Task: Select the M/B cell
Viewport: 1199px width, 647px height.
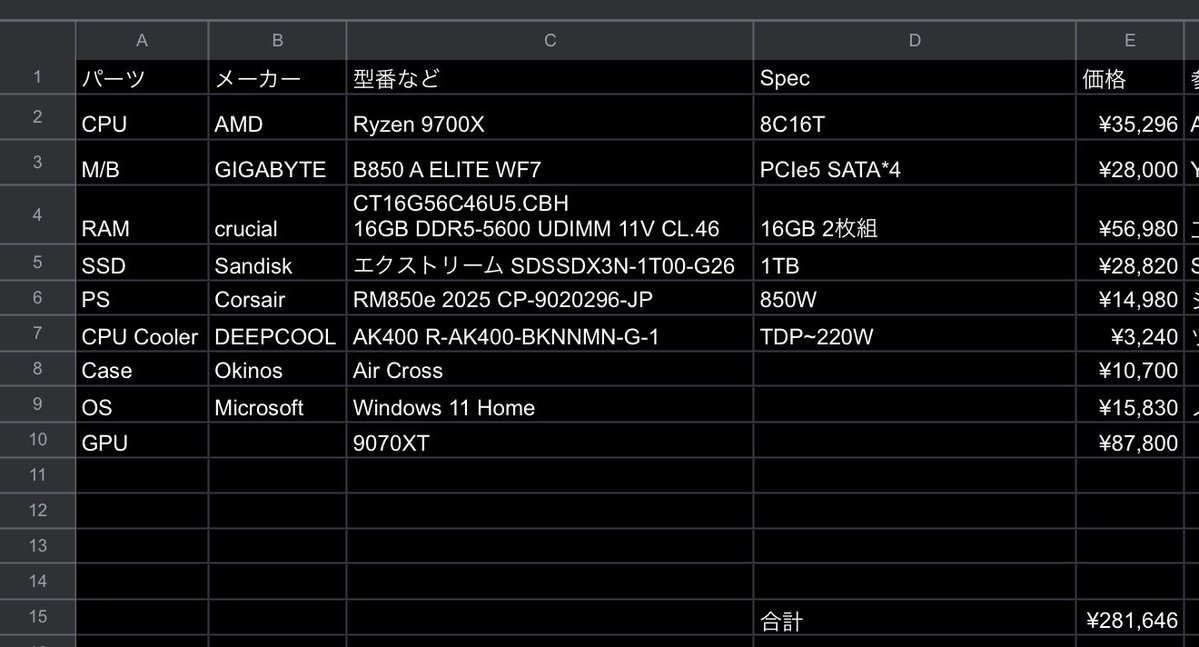Action: (141, 162)
